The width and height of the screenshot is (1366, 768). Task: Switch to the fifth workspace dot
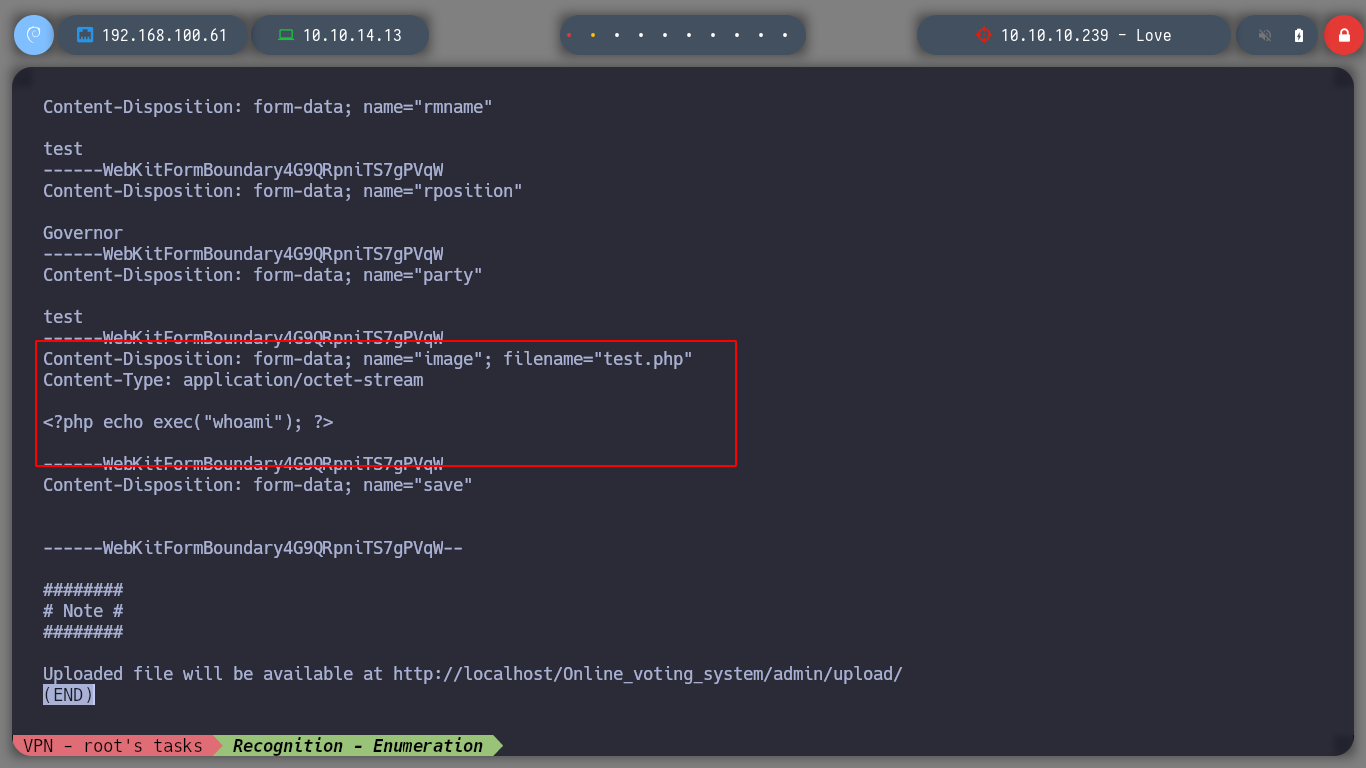(665, 35)
